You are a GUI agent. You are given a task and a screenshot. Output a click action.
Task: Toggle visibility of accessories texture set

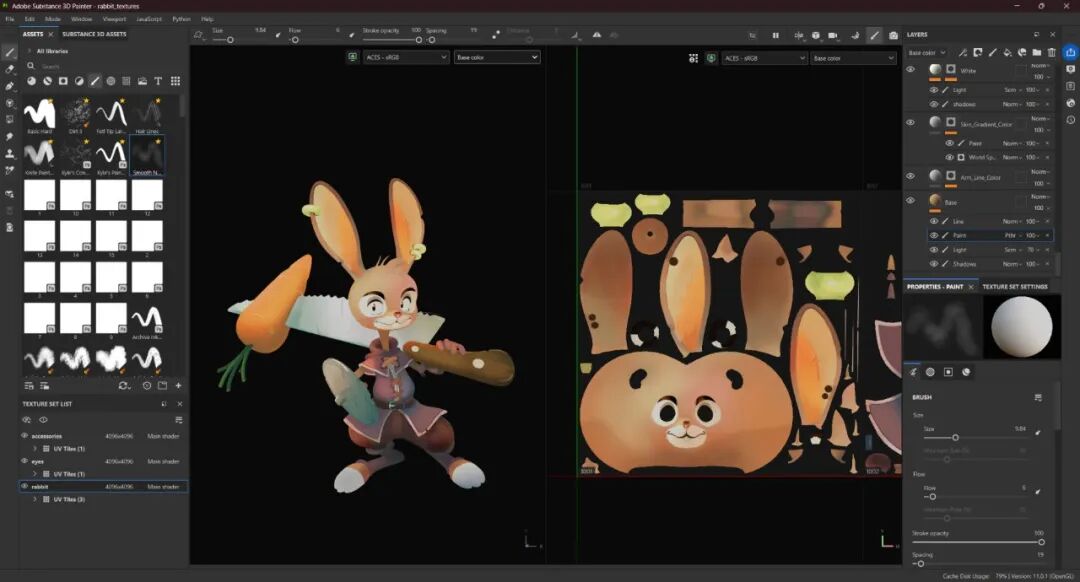pyautogui.click(x=25, y=436)
